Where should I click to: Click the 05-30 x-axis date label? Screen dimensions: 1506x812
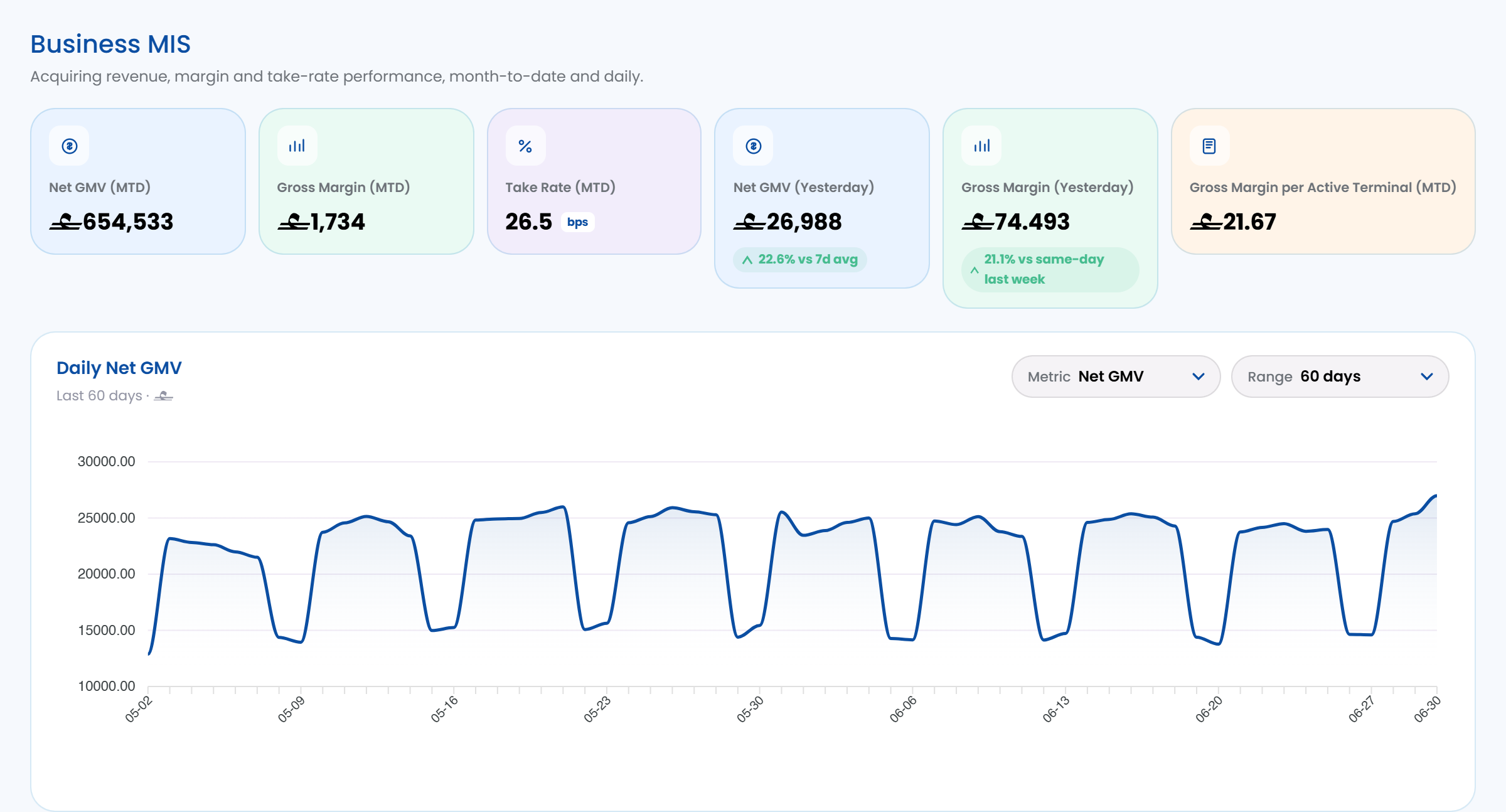(x=750, y=709)
